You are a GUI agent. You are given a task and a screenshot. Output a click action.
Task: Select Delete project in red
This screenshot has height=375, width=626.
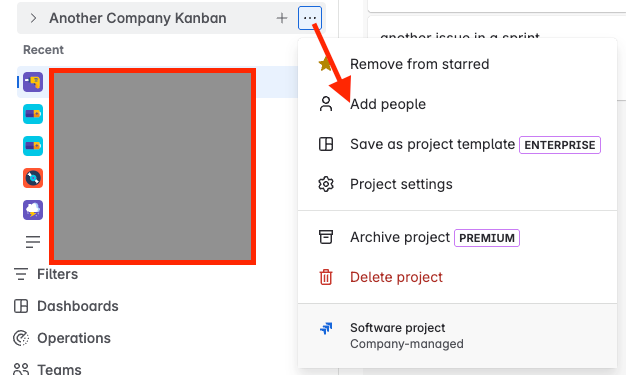tap(396, 277)
